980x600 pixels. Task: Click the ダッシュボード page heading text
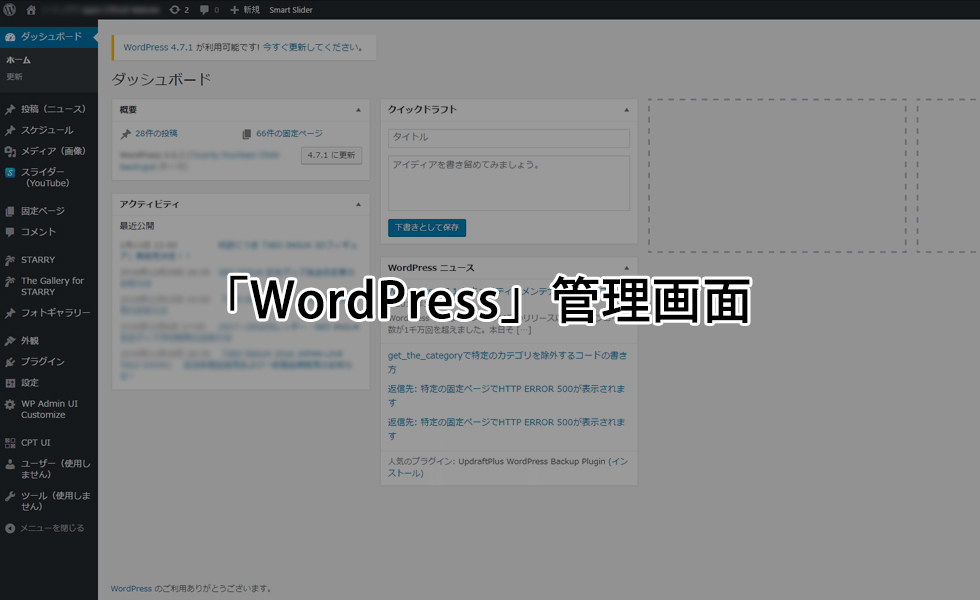pos(161,80)
